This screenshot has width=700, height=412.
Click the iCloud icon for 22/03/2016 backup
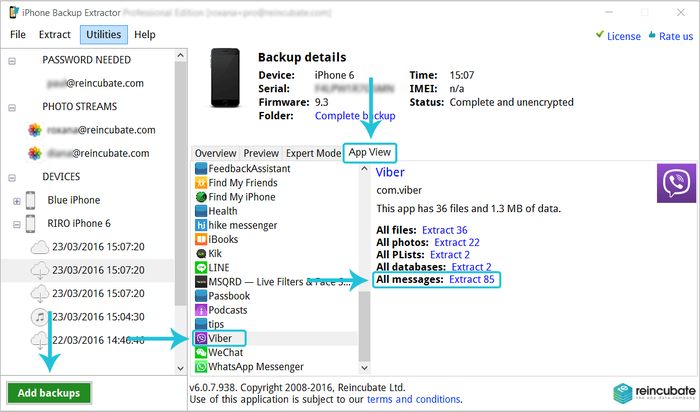point(40,341)
